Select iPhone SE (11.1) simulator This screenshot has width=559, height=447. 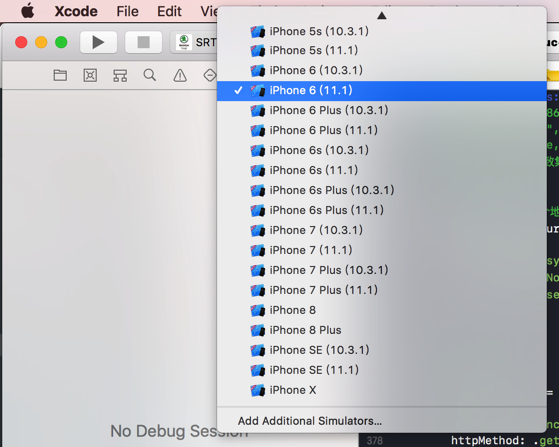tap(382, 370)
